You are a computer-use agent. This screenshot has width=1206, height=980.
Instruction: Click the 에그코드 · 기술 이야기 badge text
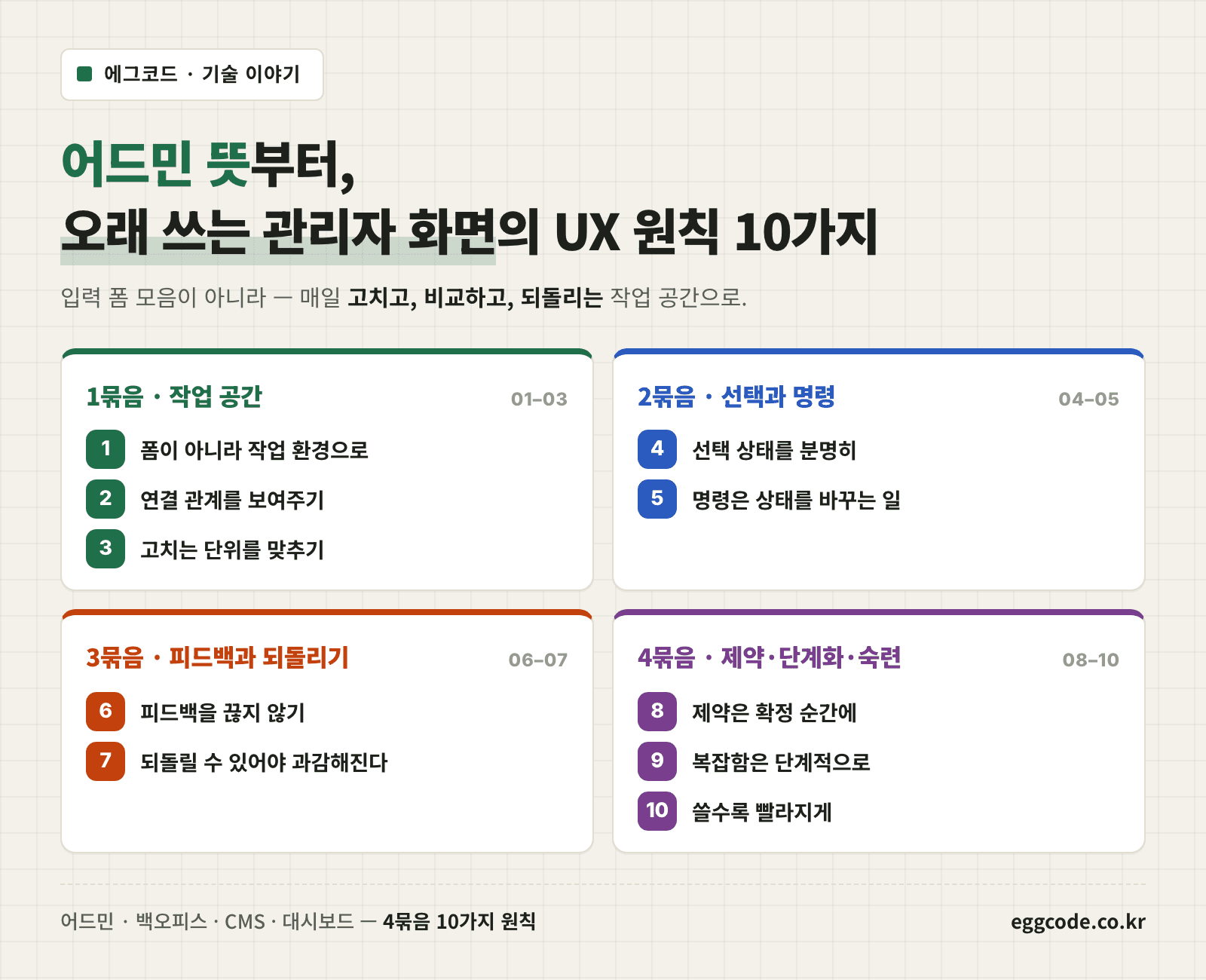point(202,74)
